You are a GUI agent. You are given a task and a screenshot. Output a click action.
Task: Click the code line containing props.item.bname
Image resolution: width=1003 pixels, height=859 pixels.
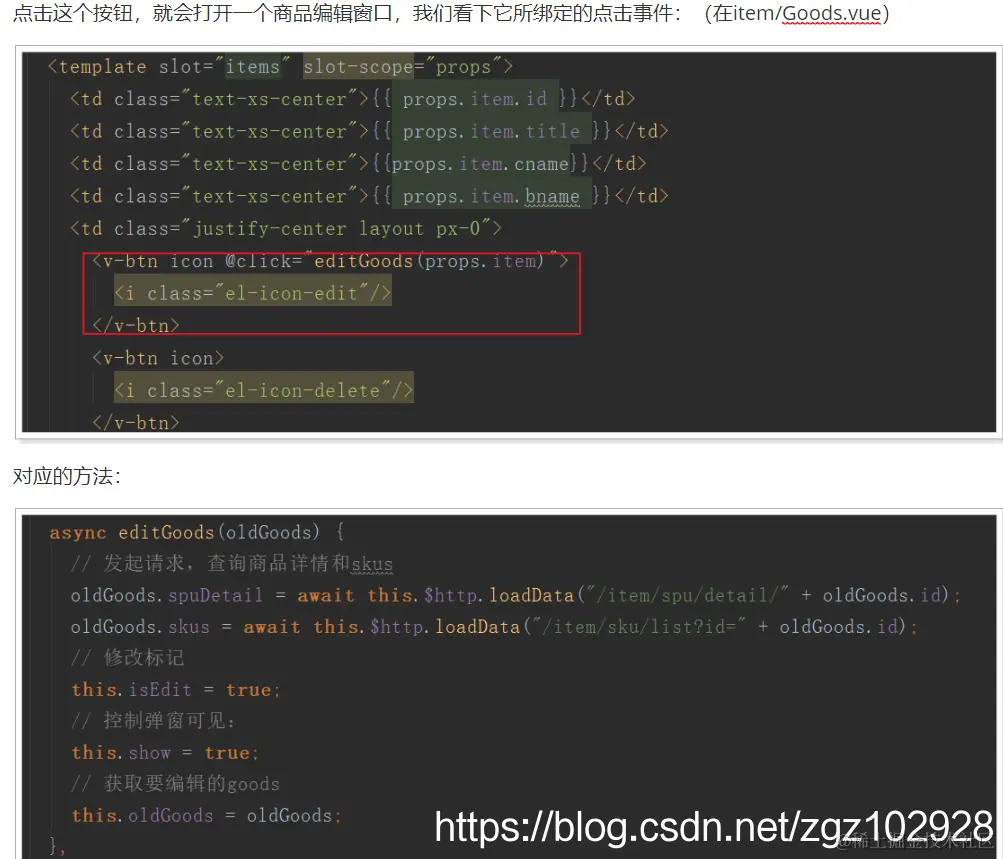pos(369,196)
